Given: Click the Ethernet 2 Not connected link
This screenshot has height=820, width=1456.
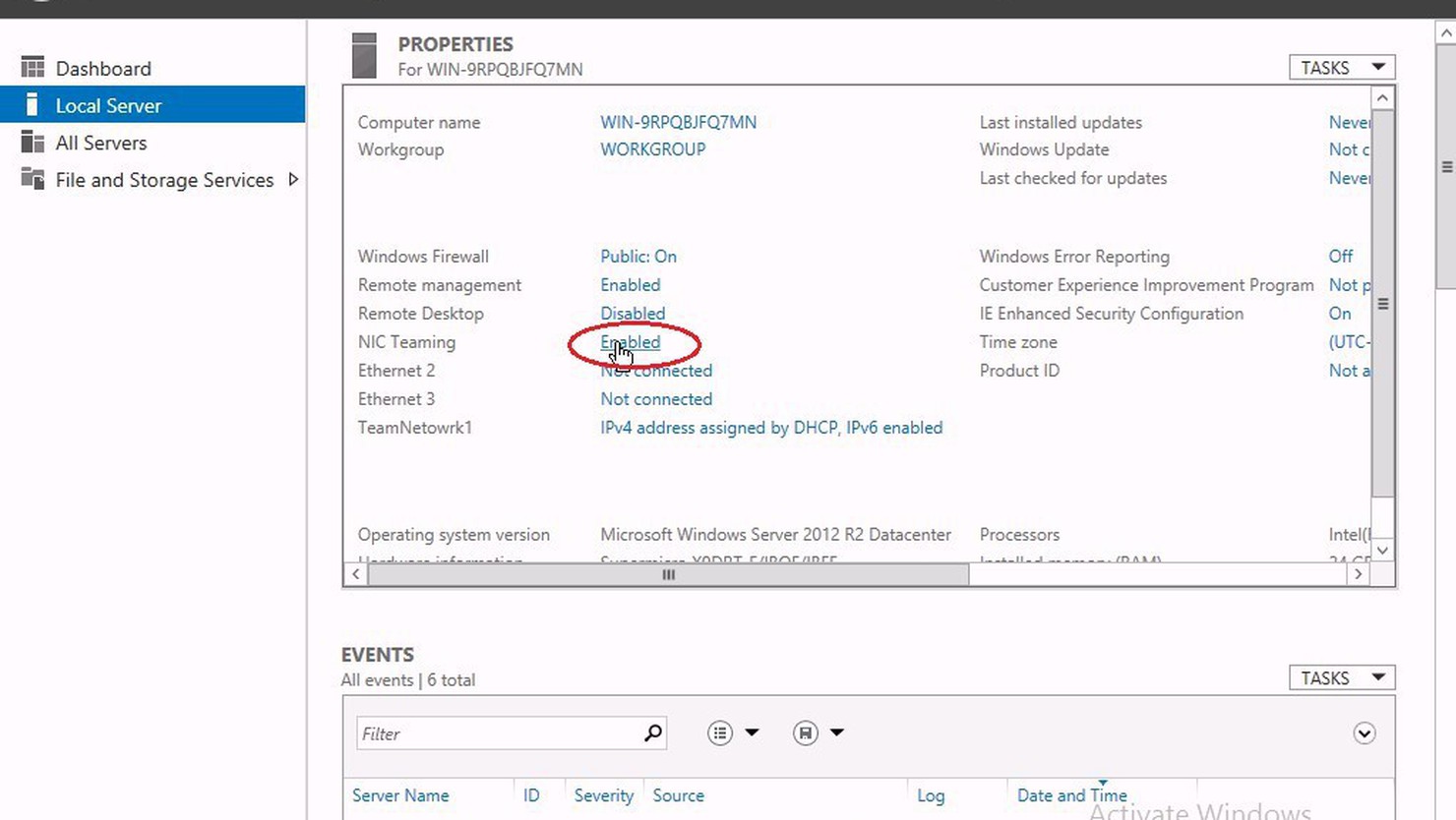Looking at the screenshot, I should [x=656, y=370].
